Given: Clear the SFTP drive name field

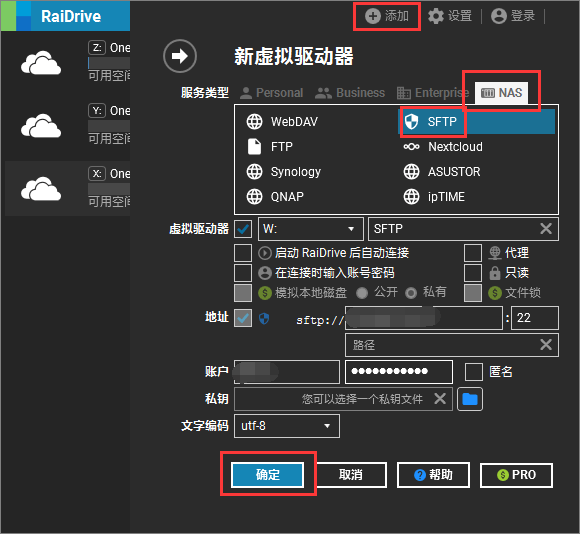Looking at the screenshot, I should (x=546, y=229).
